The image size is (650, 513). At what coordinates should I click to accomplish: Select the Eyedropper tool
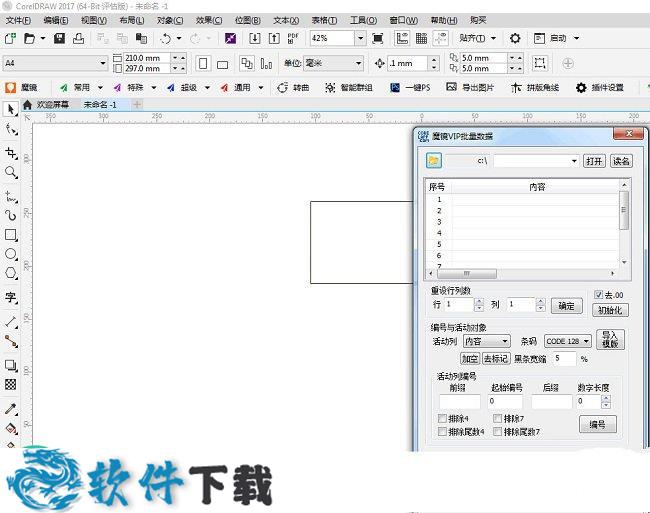(11, 409)
